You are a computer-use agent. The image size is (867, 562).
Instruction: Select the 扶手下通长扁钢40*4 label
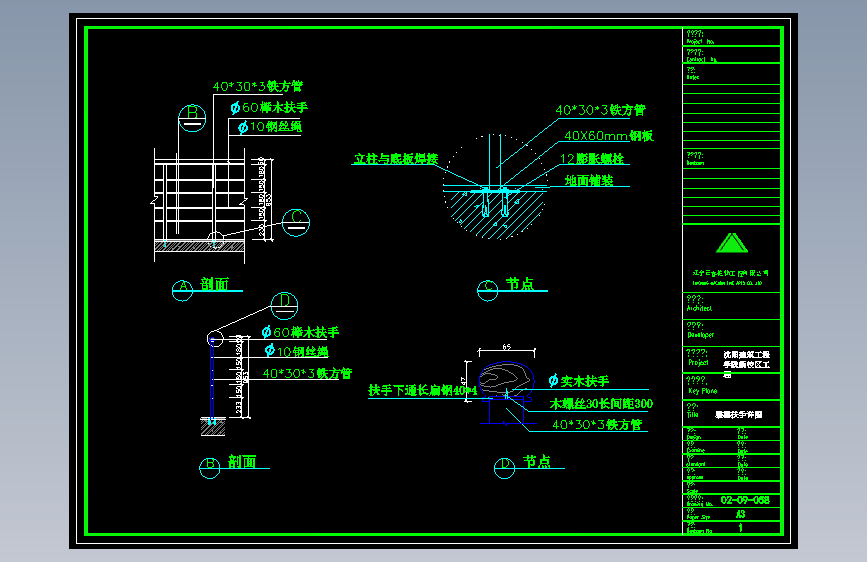click(x=423, y=391)
